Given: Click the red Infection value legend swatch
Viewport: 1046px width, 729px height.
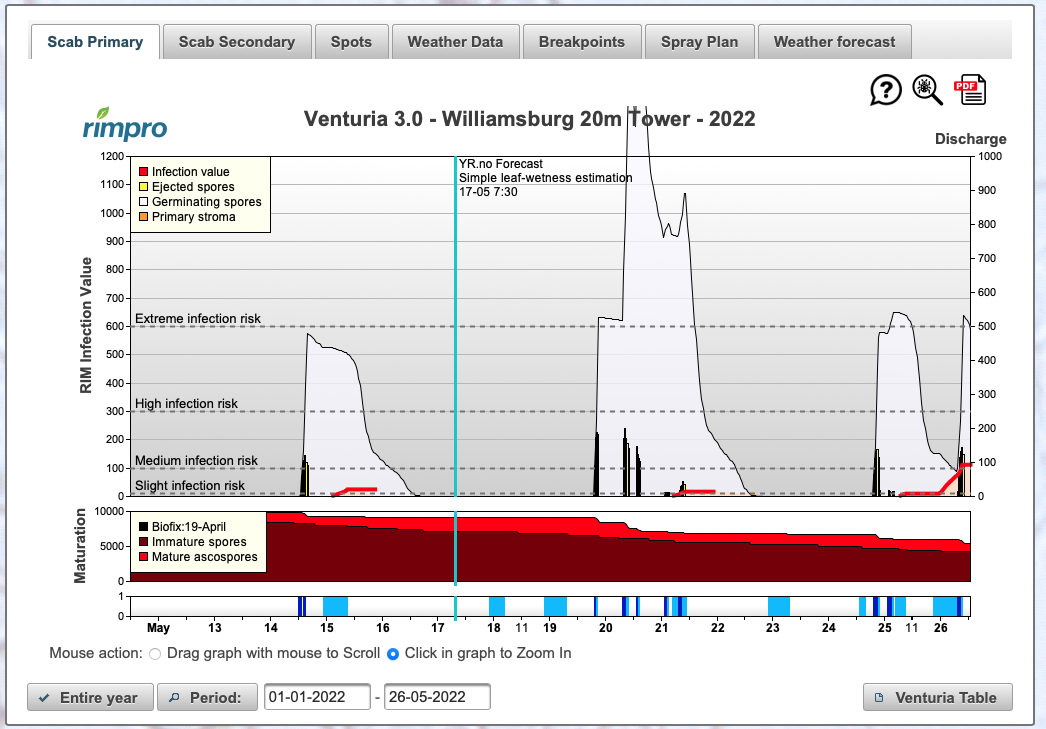Looking at the screenshot, I should pyautogui.click(x=142, y=172).
